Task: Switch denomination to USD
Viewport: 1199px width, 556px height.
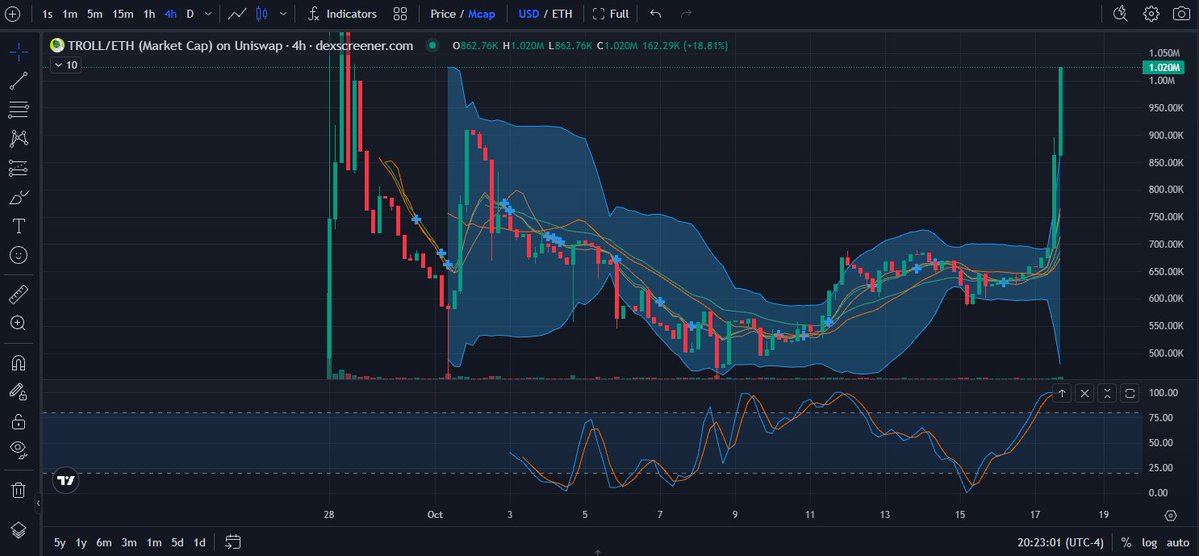Action: (528, 14)
